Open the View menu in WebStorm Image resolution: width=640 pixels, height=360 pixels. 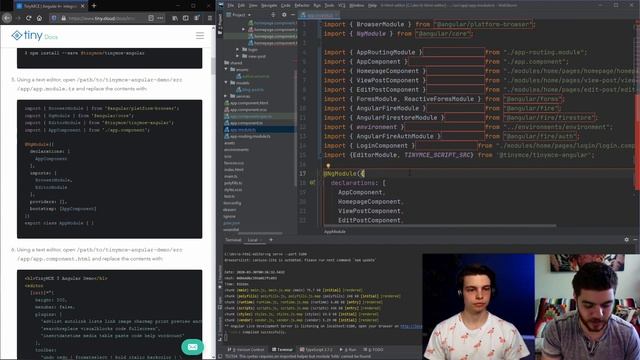click(x=253, y=5)
